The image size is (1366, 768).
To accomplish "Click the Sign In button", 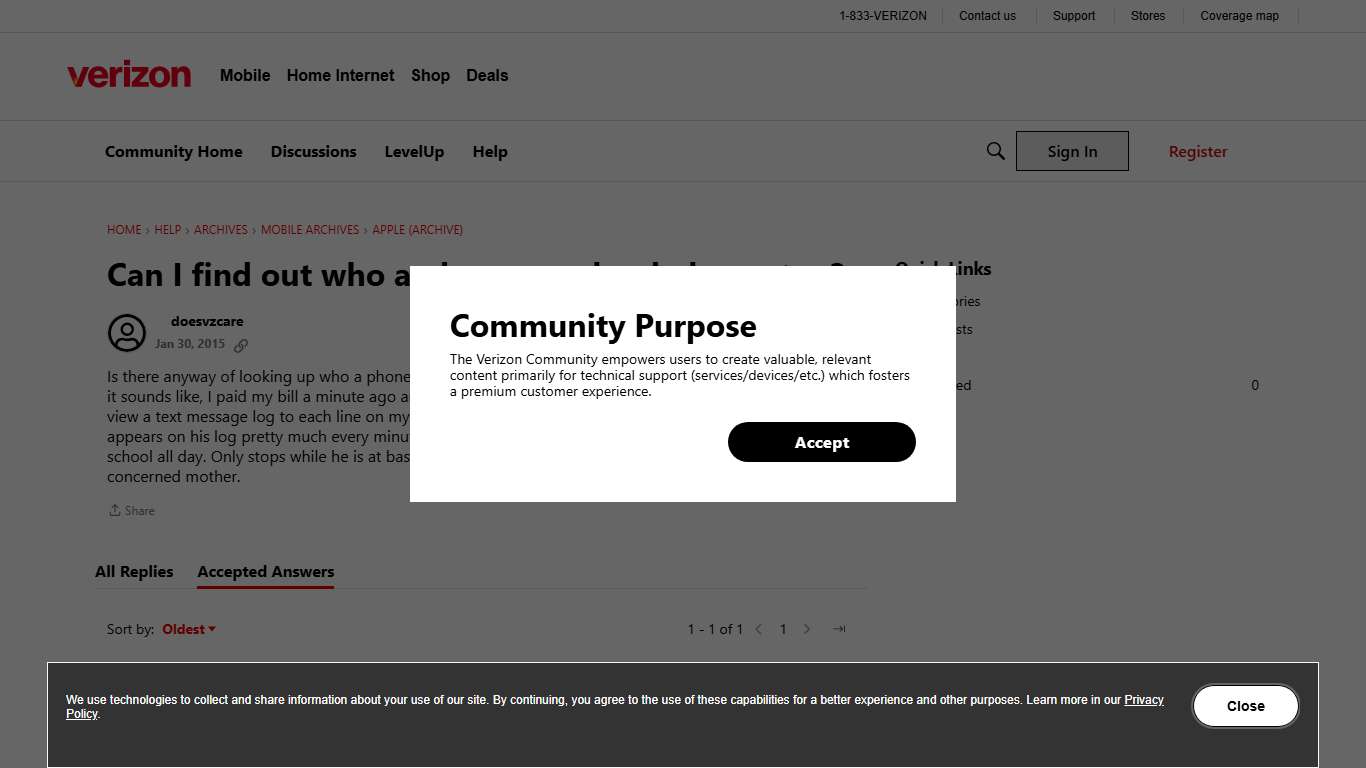I will (x=1072, y=151).
